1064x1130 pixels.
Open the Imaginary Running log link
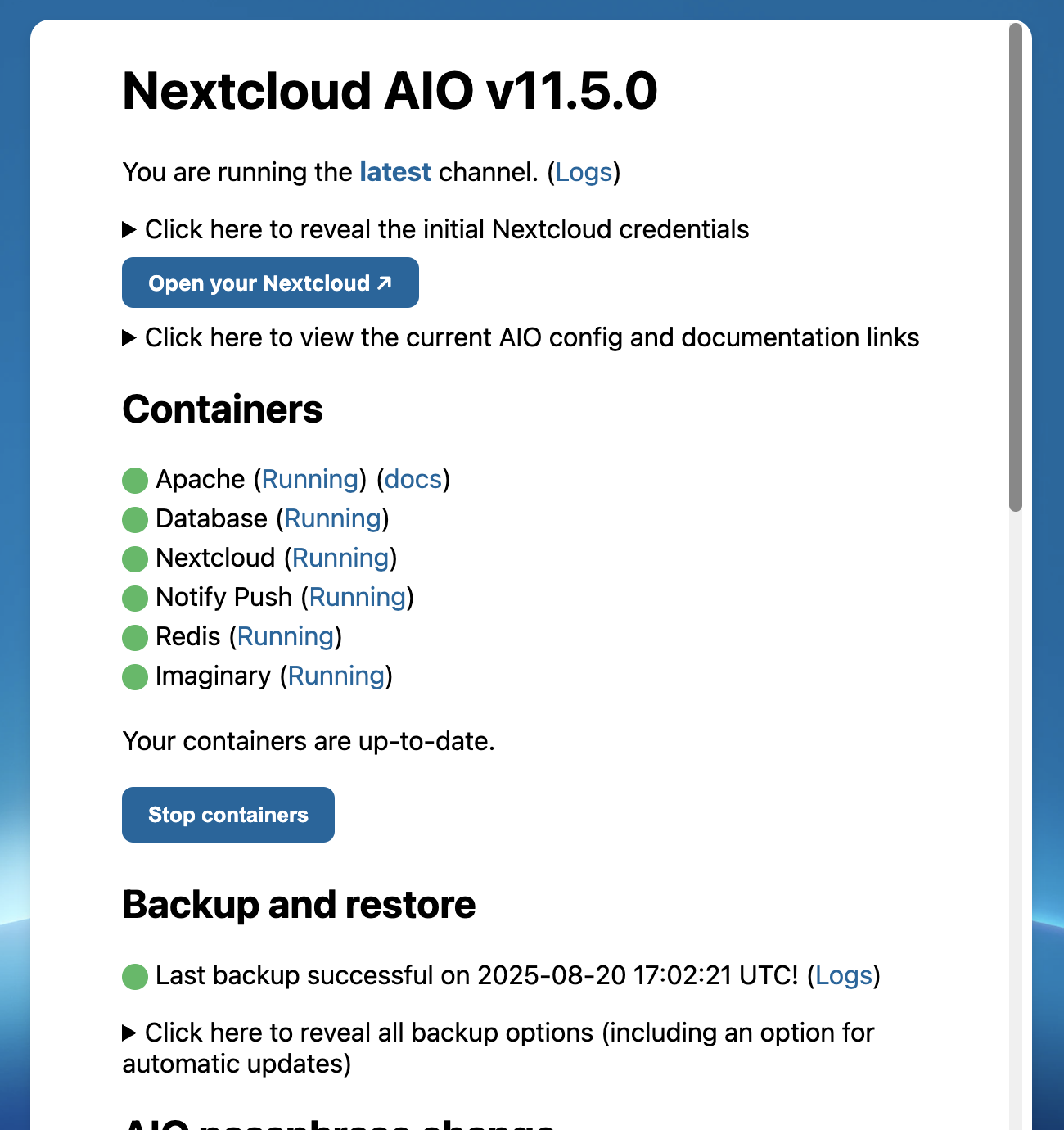pyautogui.click(x=336, y=676)
